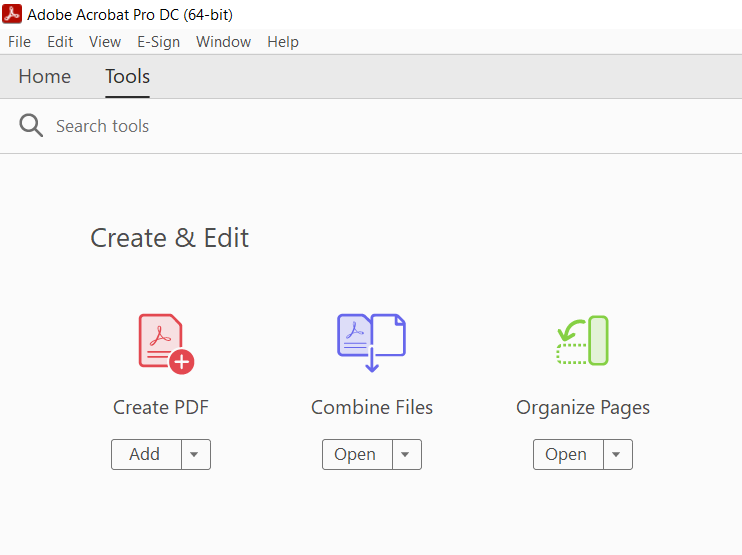Expand dropdown arrow next to Add

click(x=196, y=454)
